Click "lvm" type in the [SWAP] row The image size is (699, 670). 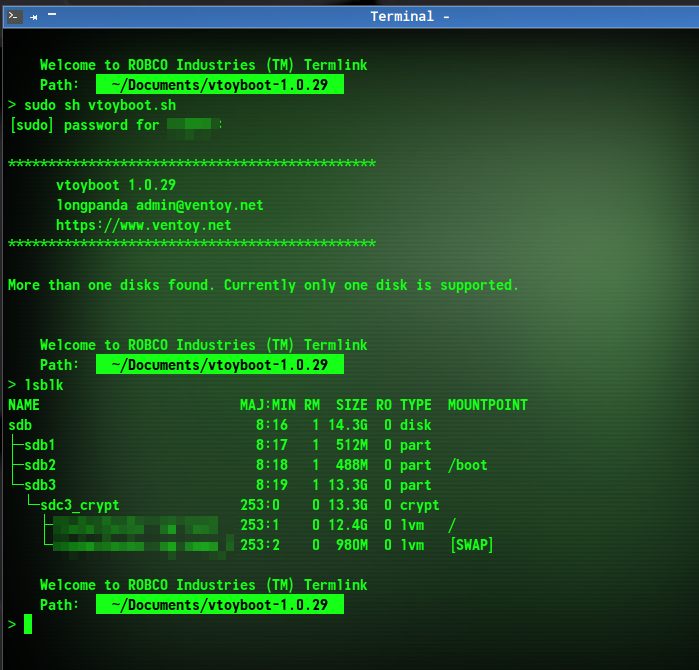coord(412,545)
